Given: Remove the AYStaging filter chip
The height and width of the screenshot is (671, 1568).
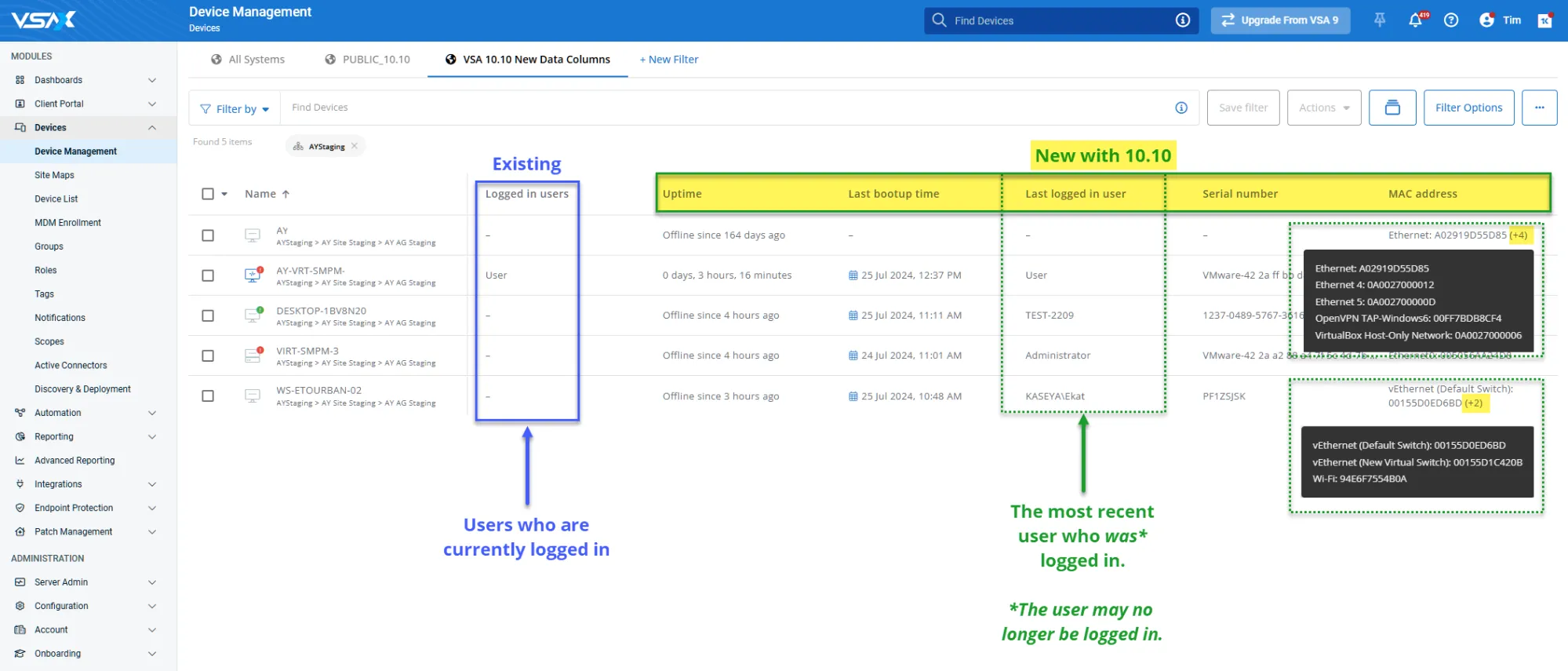Looking at the screenshot, I should 355,146.
